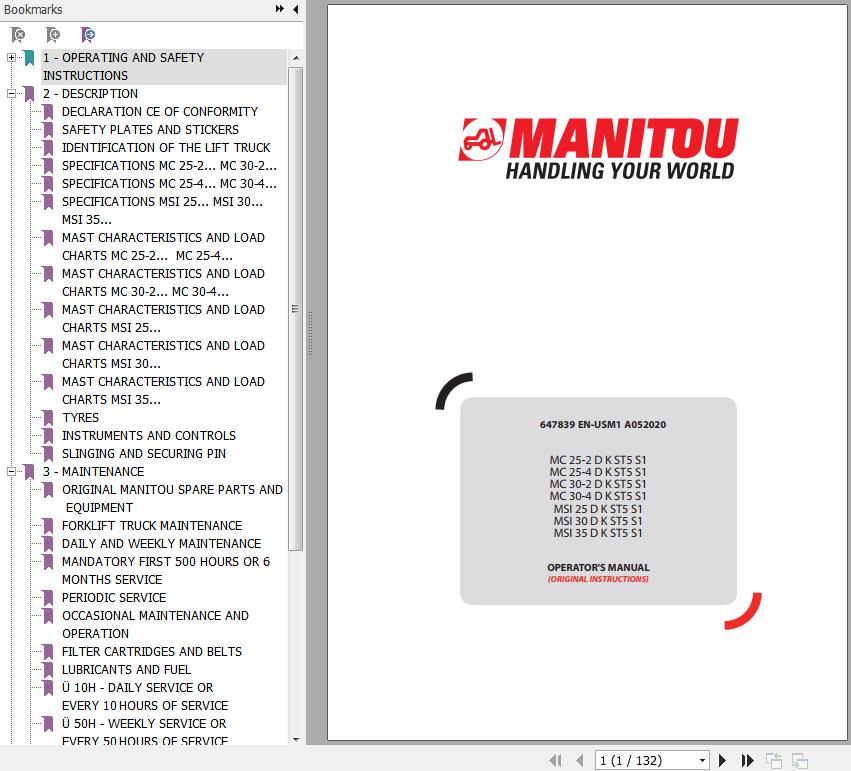851x771 pixels.
Task: Click bookmarks scrollbar up arrow
Action: 296,58
